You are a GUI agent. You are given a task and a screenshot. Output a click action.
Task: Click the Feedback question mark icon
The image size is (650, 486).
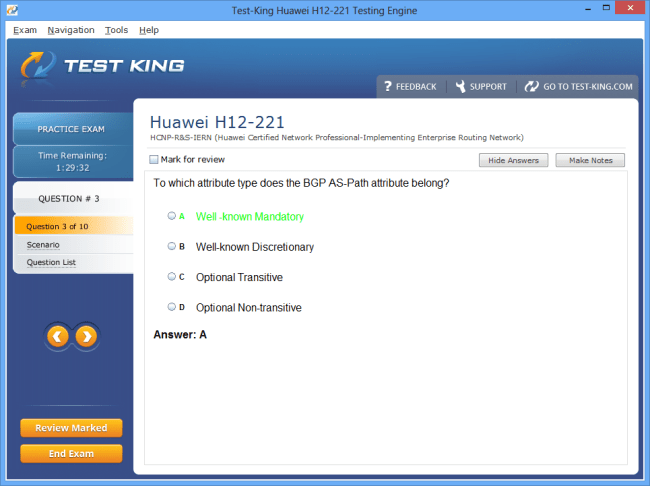(388, 87)
